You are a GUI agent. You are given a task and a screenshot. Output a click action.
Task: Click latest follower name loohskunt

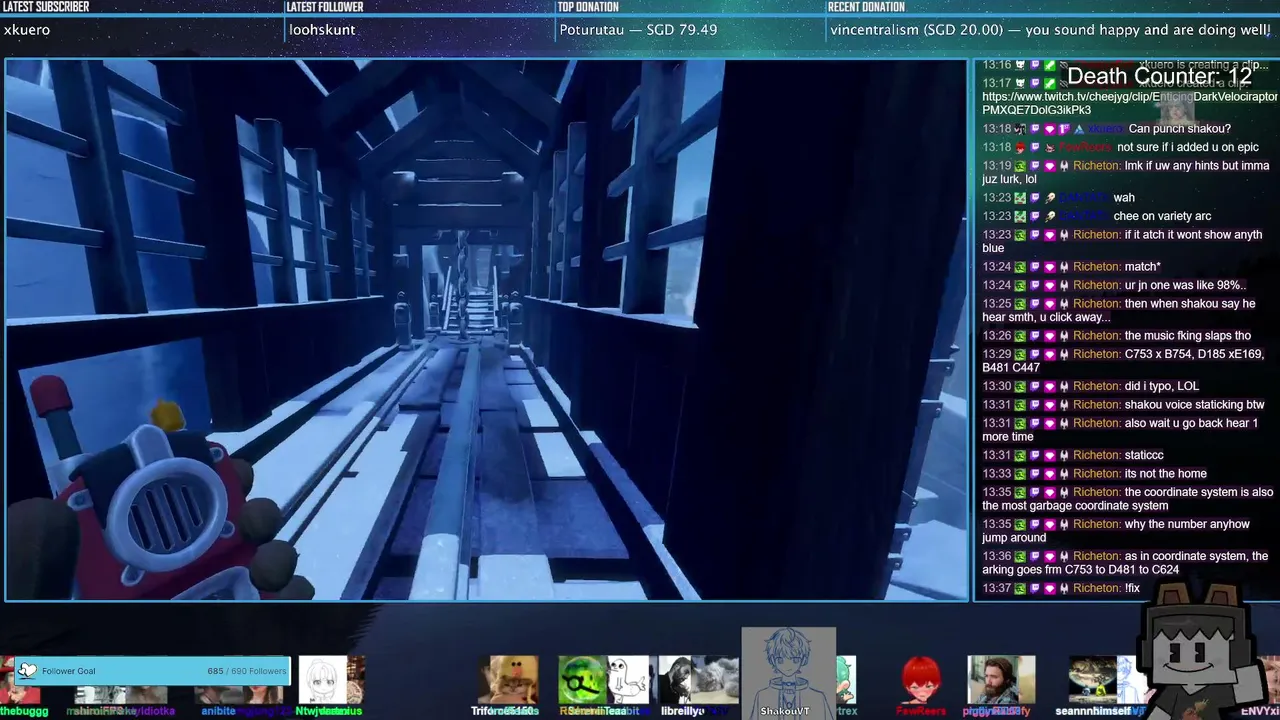322,30
